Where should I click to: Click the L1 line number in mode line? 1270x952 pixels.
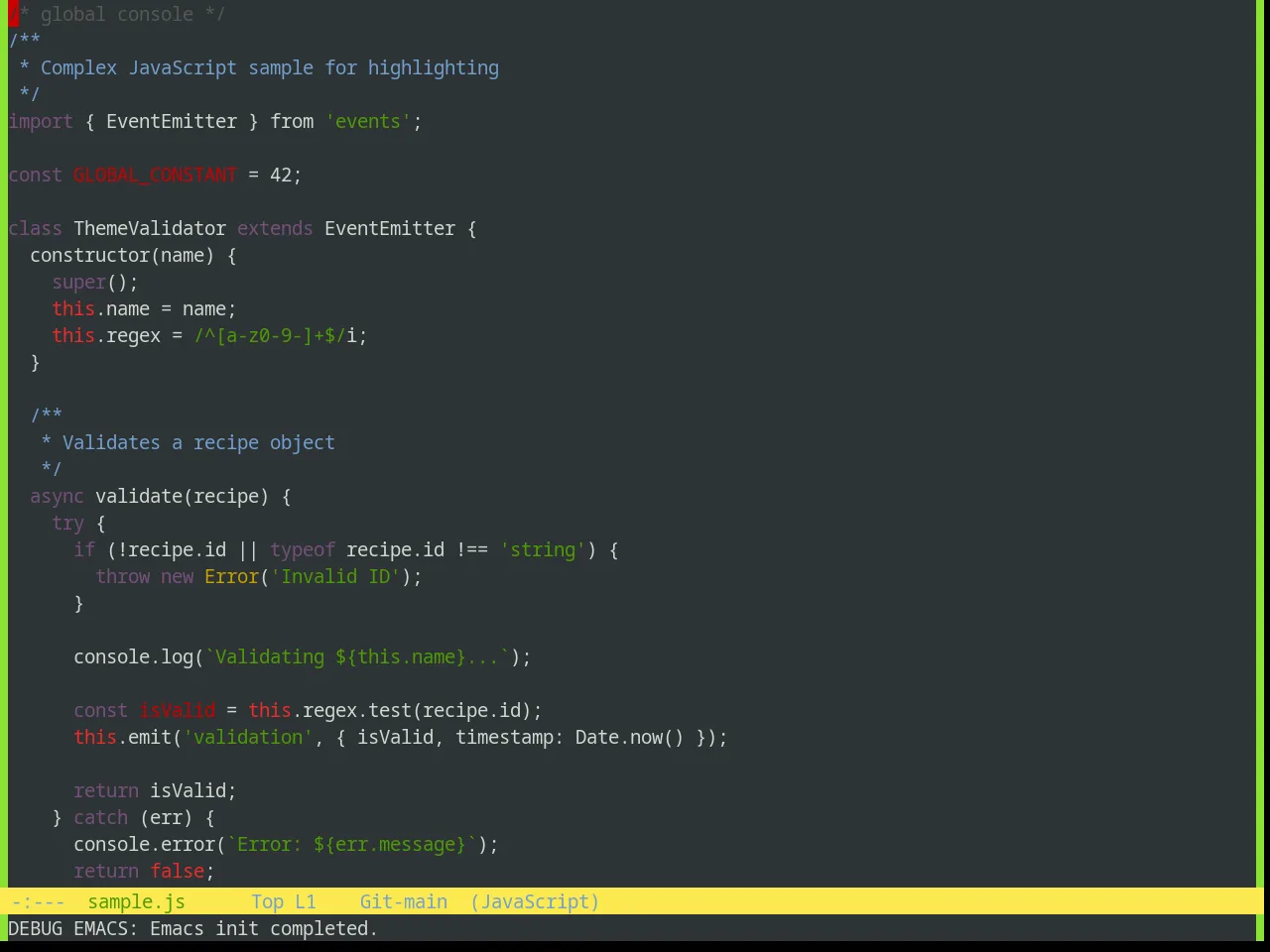pyautogui.click(x=306, y=901)
